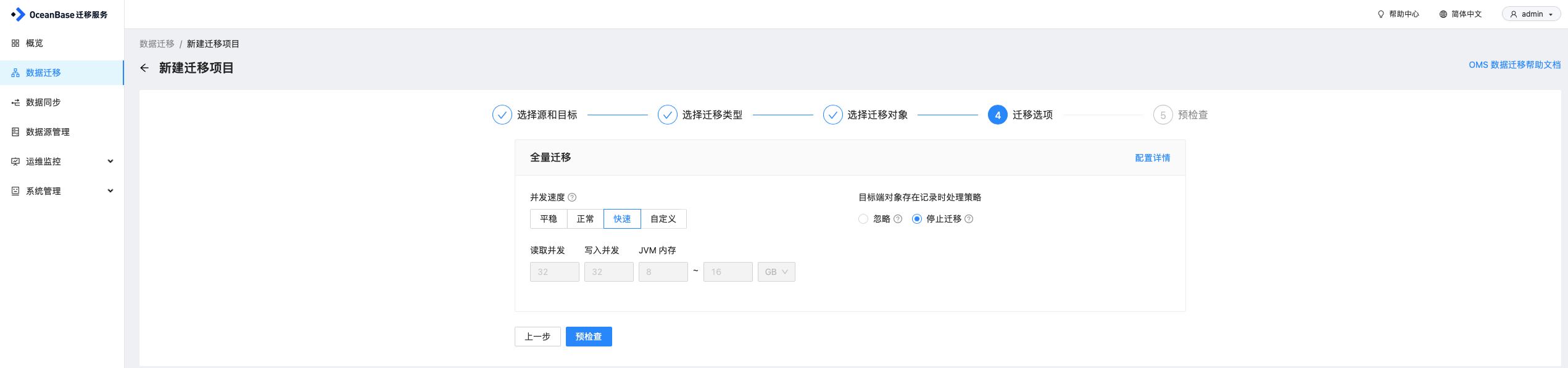Click the 写入并发 input field
Screen dimensions: 1568x368
(609, 272)
